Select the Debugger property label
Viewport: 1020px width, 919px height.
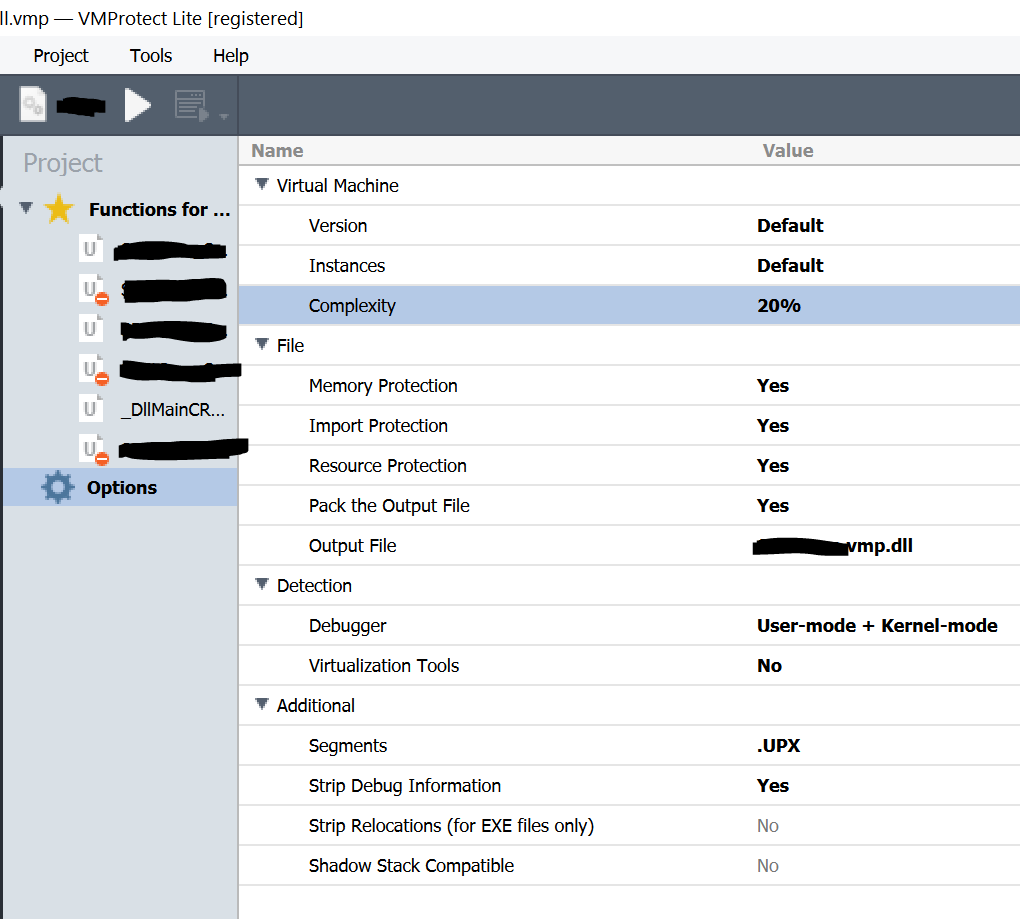click(347, 626)
